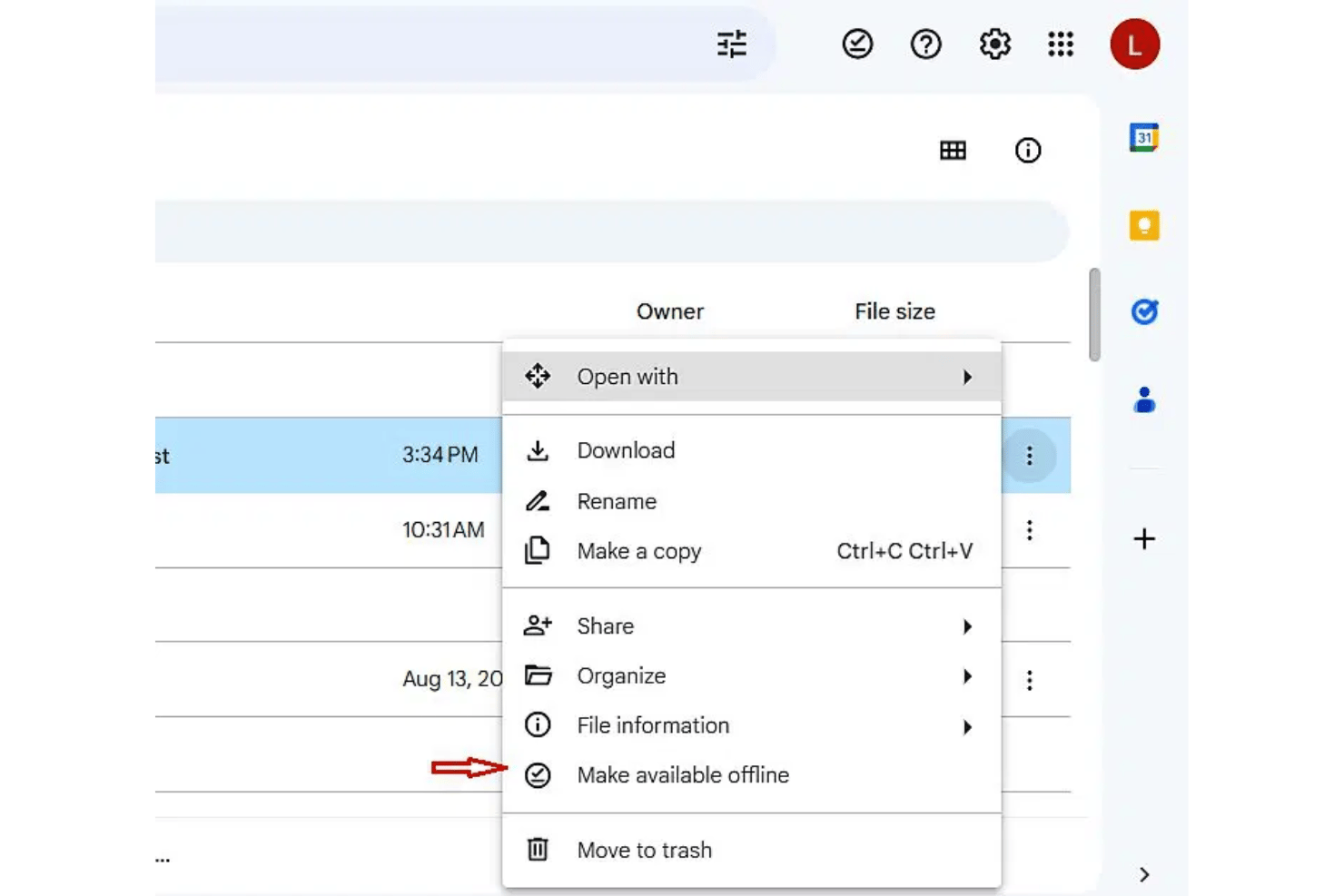Image resolution: width=1344 pixels, height=896 pixels.
Task: Expand the Share submenu arrow
Action: 967,626
